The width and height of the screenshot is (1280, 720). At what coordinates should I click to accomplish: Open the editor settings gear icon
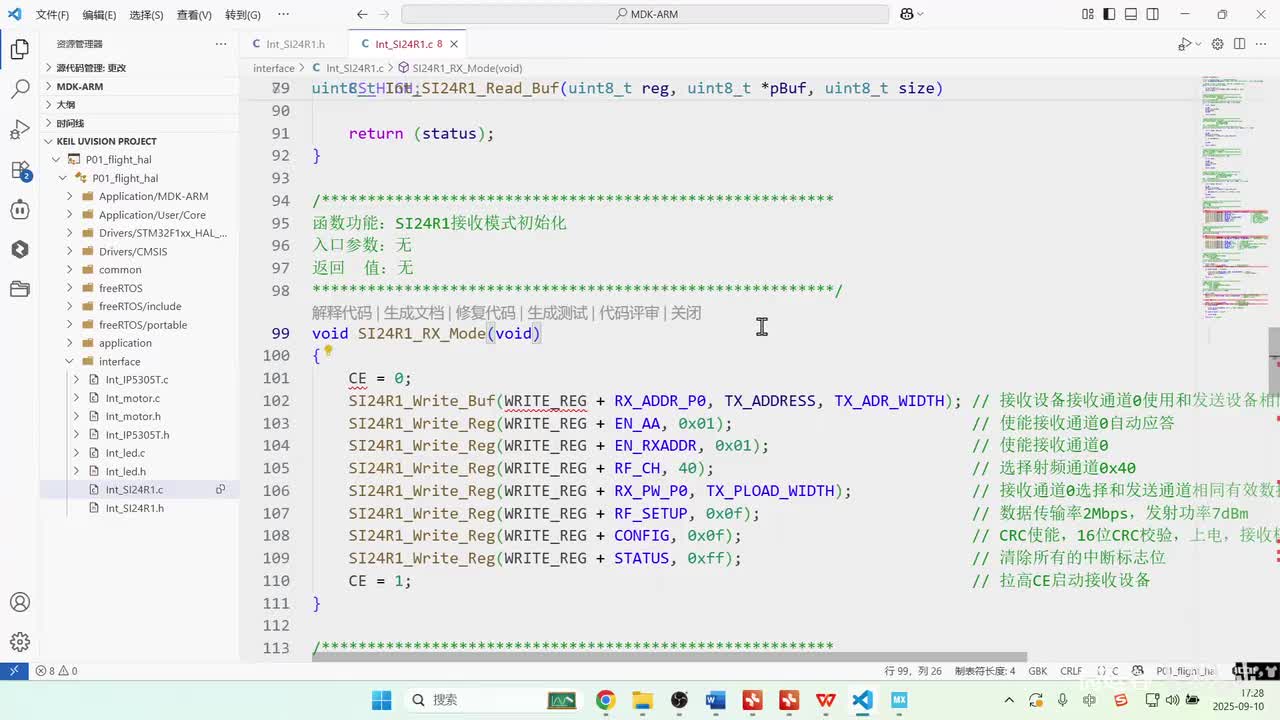click(x=1217, y=44)
